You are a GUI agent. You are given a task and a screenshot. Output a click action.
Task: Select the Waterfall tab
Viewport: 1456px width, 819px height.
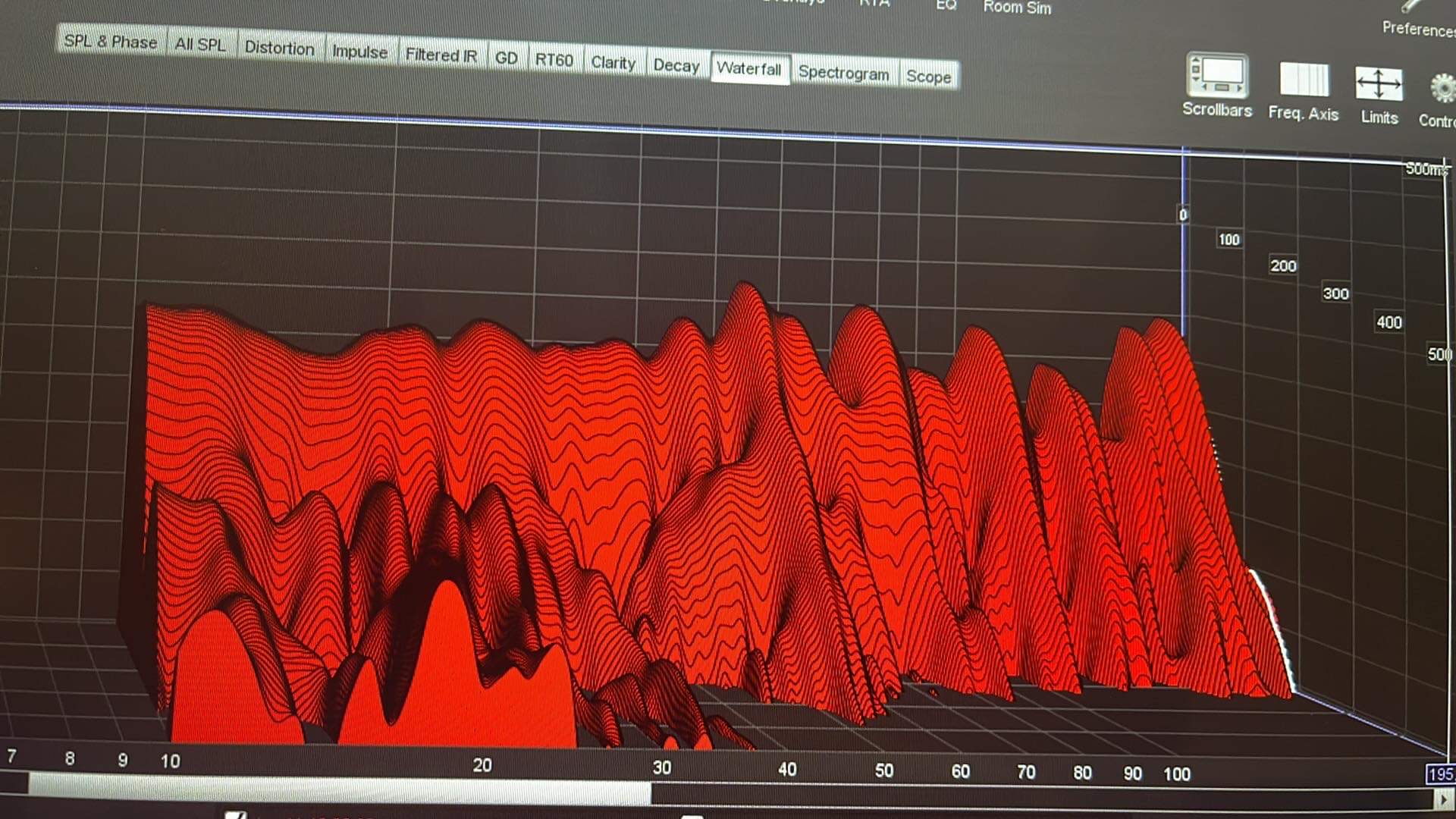(748, 69)
